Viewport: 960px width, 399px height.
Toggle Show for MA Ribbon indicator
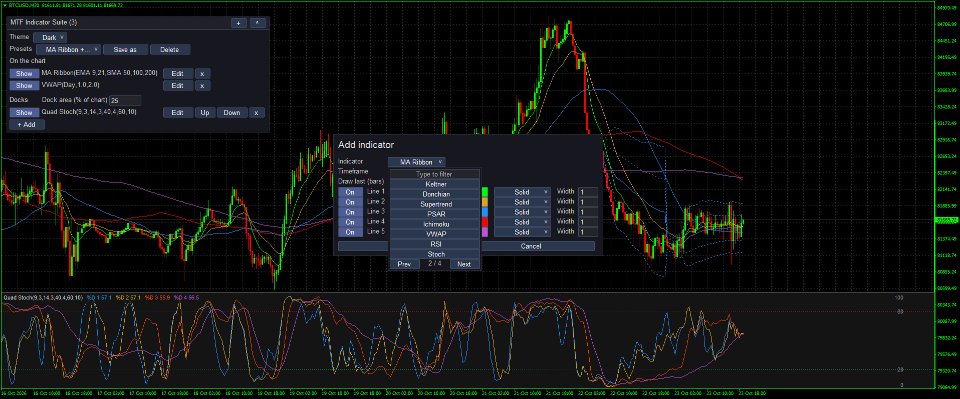click(x=24, y=73)
